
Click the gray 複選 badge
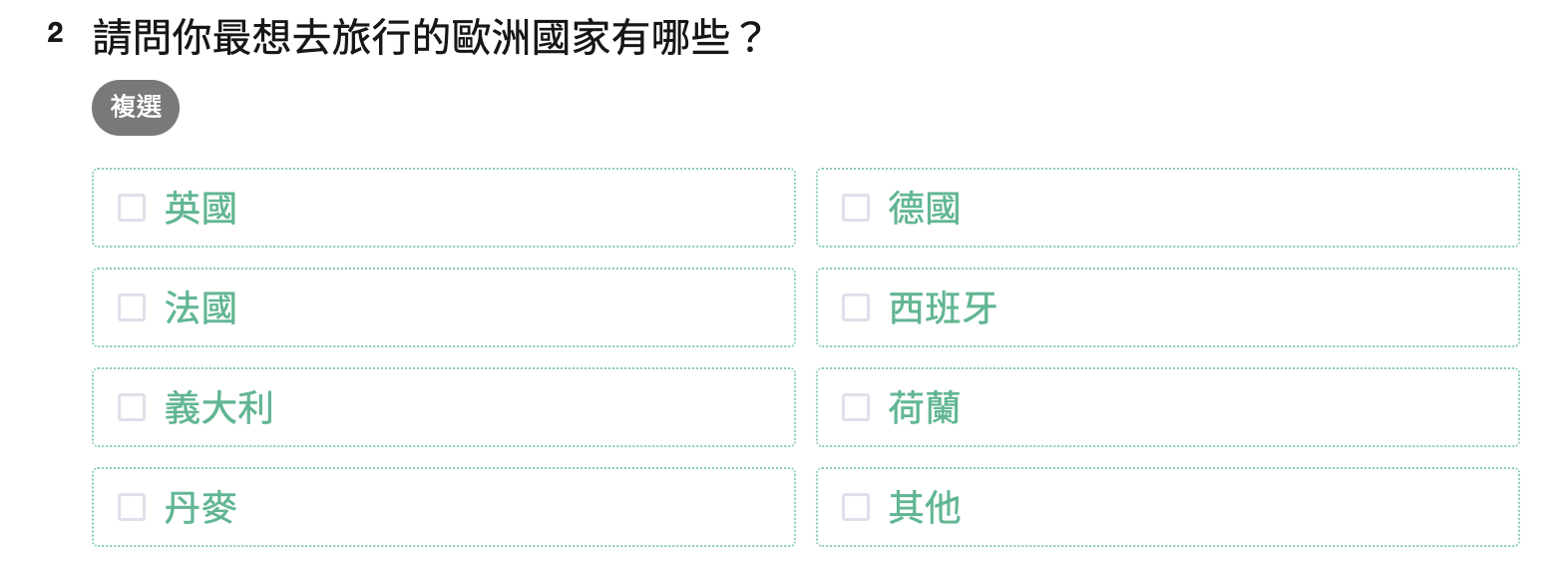(136, 108)
